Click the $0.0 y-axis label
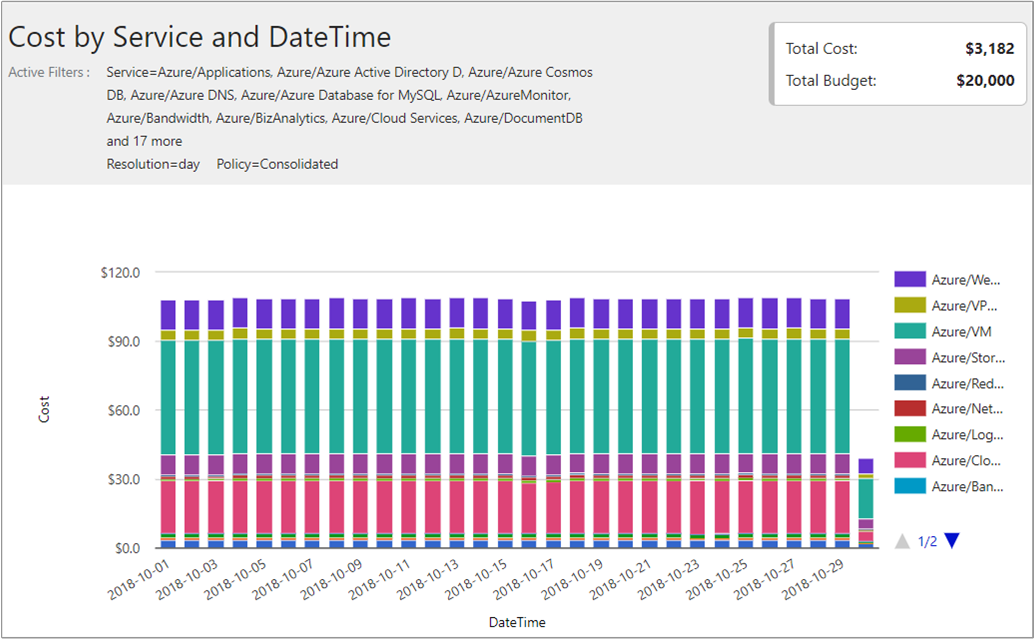Image resolution: width=1035 pixels, height=639 pixels. [x=127, y=548]
